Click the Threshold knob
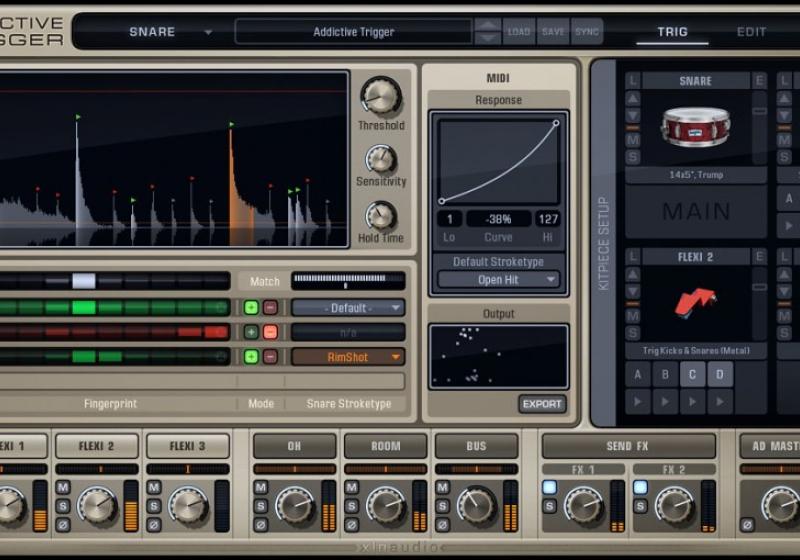 [380, 96]
